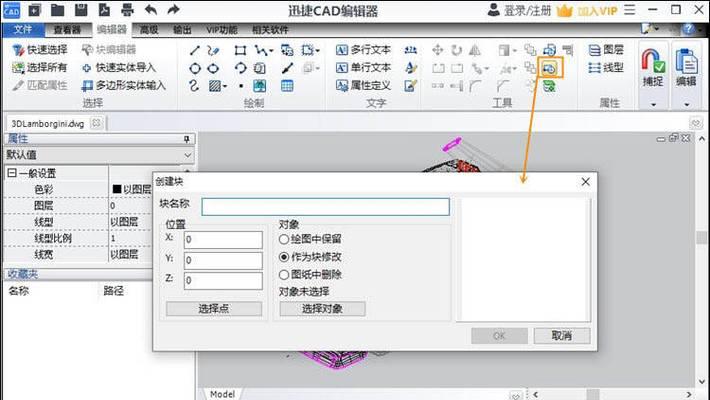Click the 取消 button in dialog
The image size is (710, 400).
click(562, 336)
